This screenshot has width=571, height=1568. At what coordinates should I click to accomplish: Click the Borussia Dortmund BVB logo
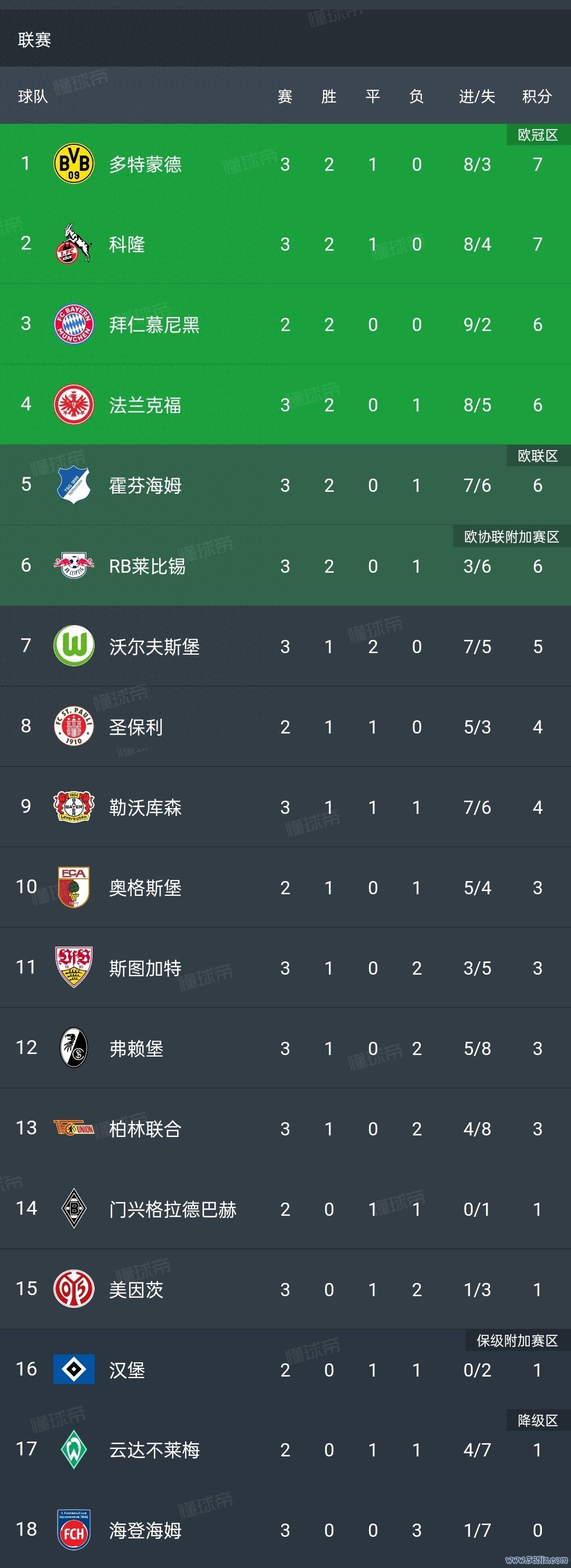click(73, 164)
